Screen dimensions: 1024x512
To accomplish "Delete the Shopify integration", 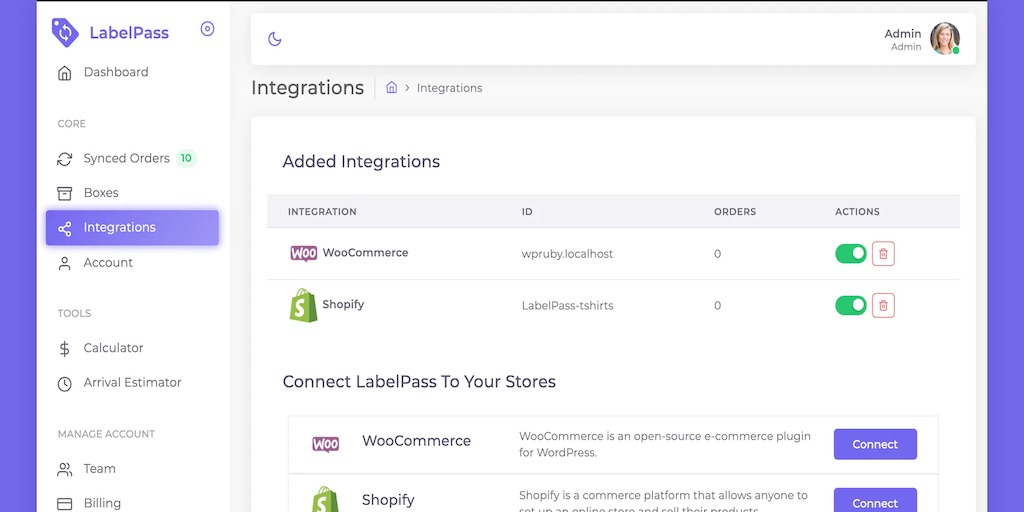I will (x=883, y=306).
